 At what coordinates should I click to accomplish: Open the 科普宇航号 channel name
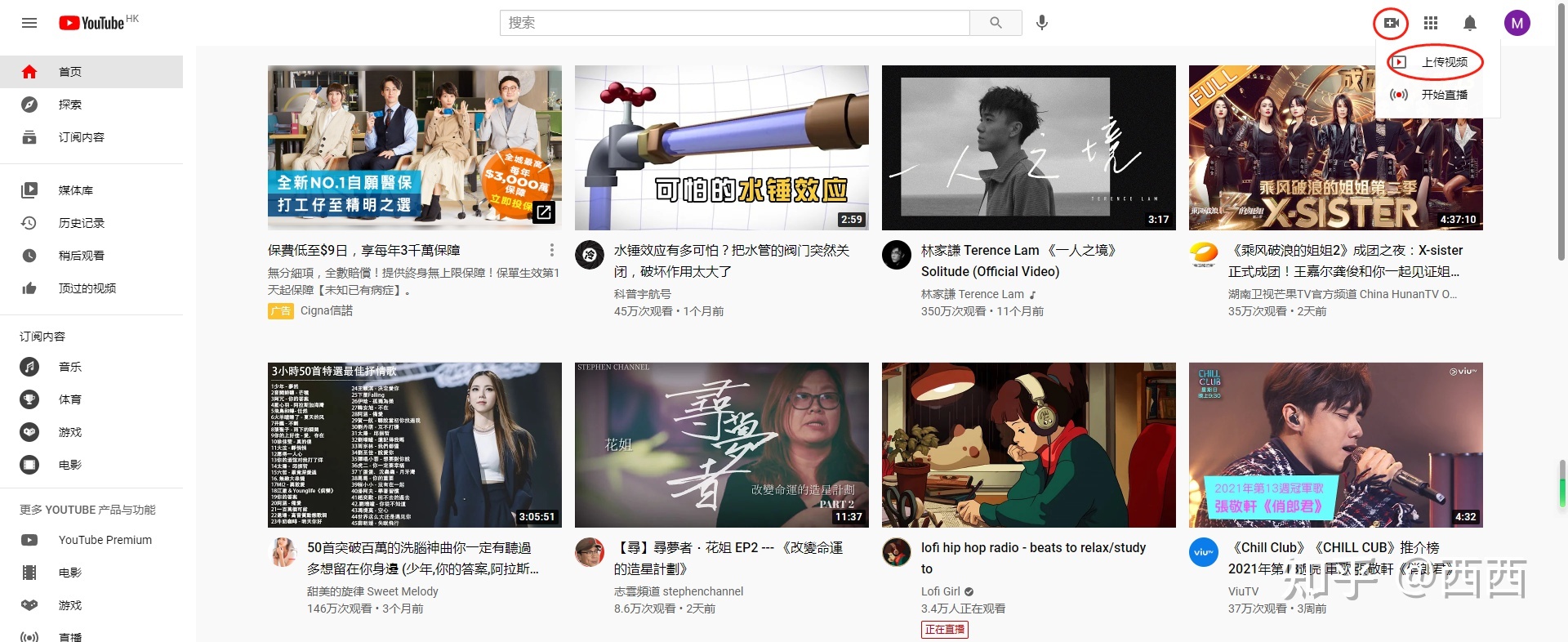(643, 294)
